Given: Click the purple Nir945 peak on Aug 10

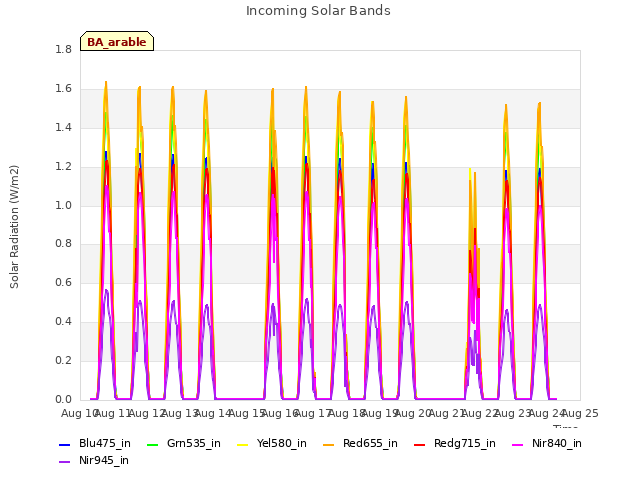Looking at the screenshot, I should [107, 290].
